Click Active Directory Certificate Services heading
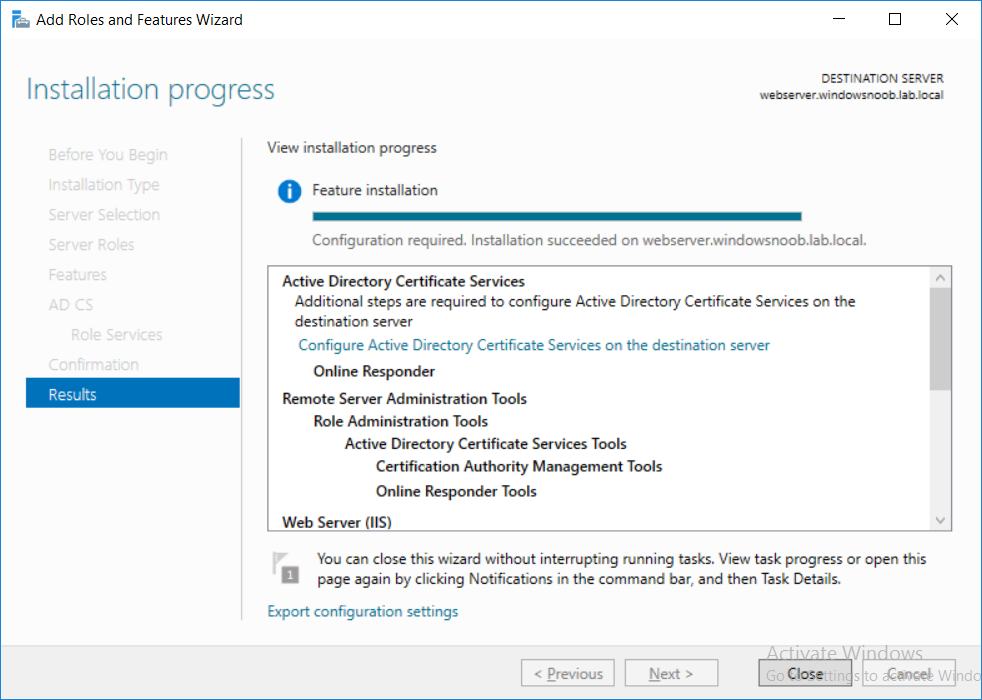 coord(403,281)
